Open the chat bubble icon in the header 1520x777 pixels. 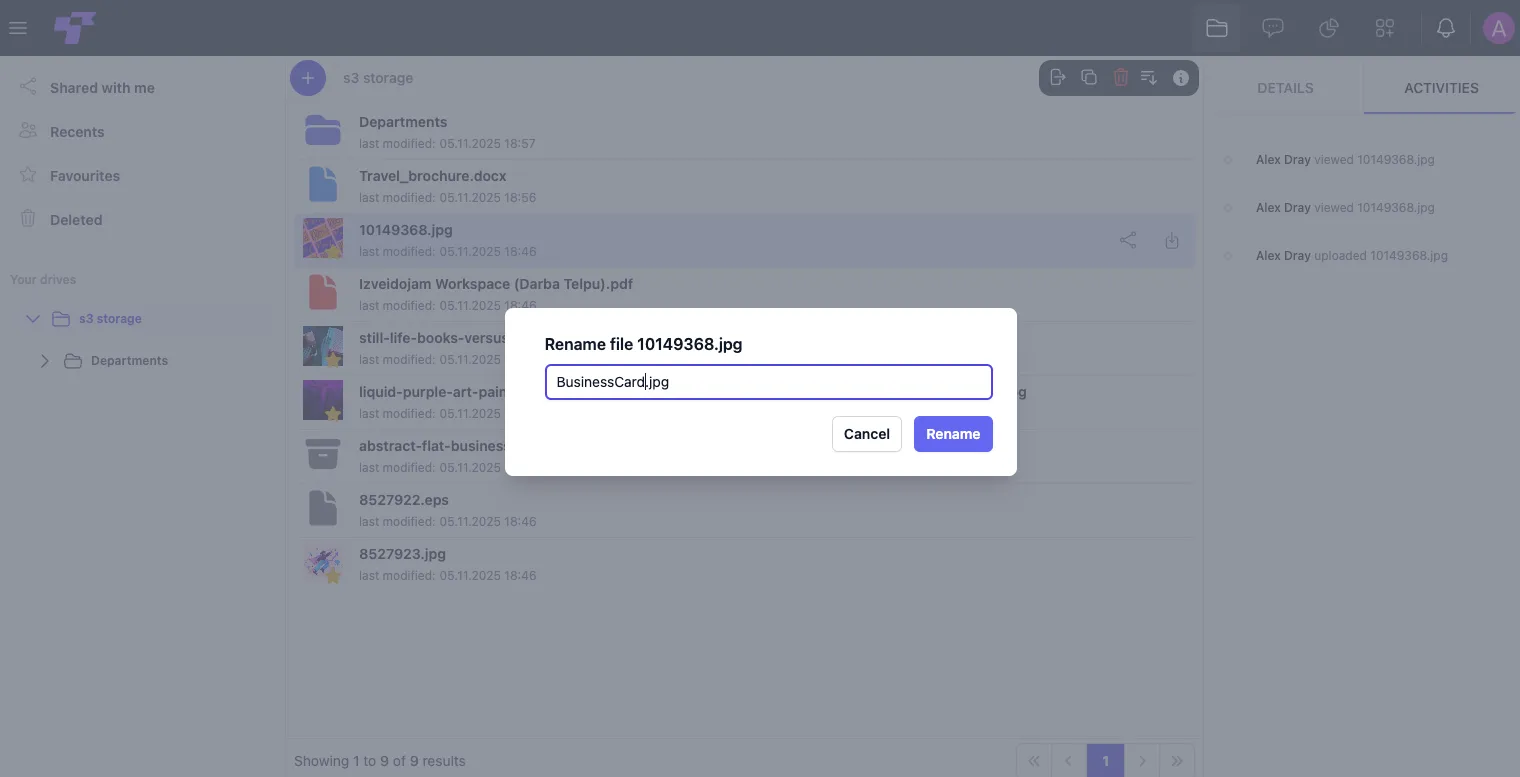(1273, 28)
